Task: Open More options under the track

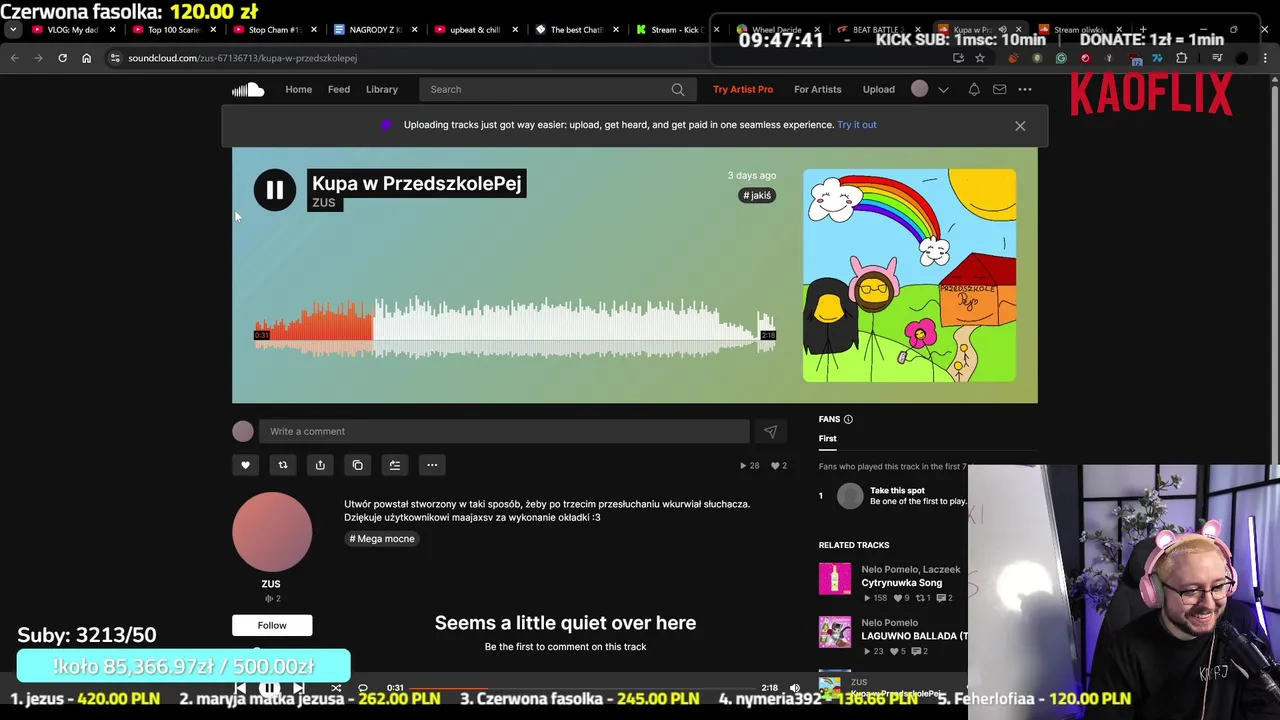Action: click(x=432, y=465)
